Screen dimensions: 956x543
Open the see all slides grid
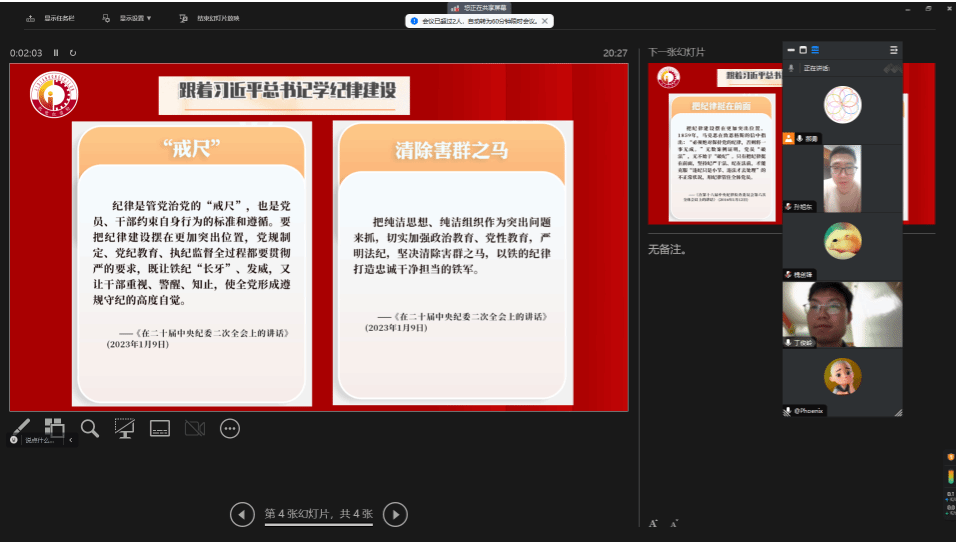tap(55, 427)
